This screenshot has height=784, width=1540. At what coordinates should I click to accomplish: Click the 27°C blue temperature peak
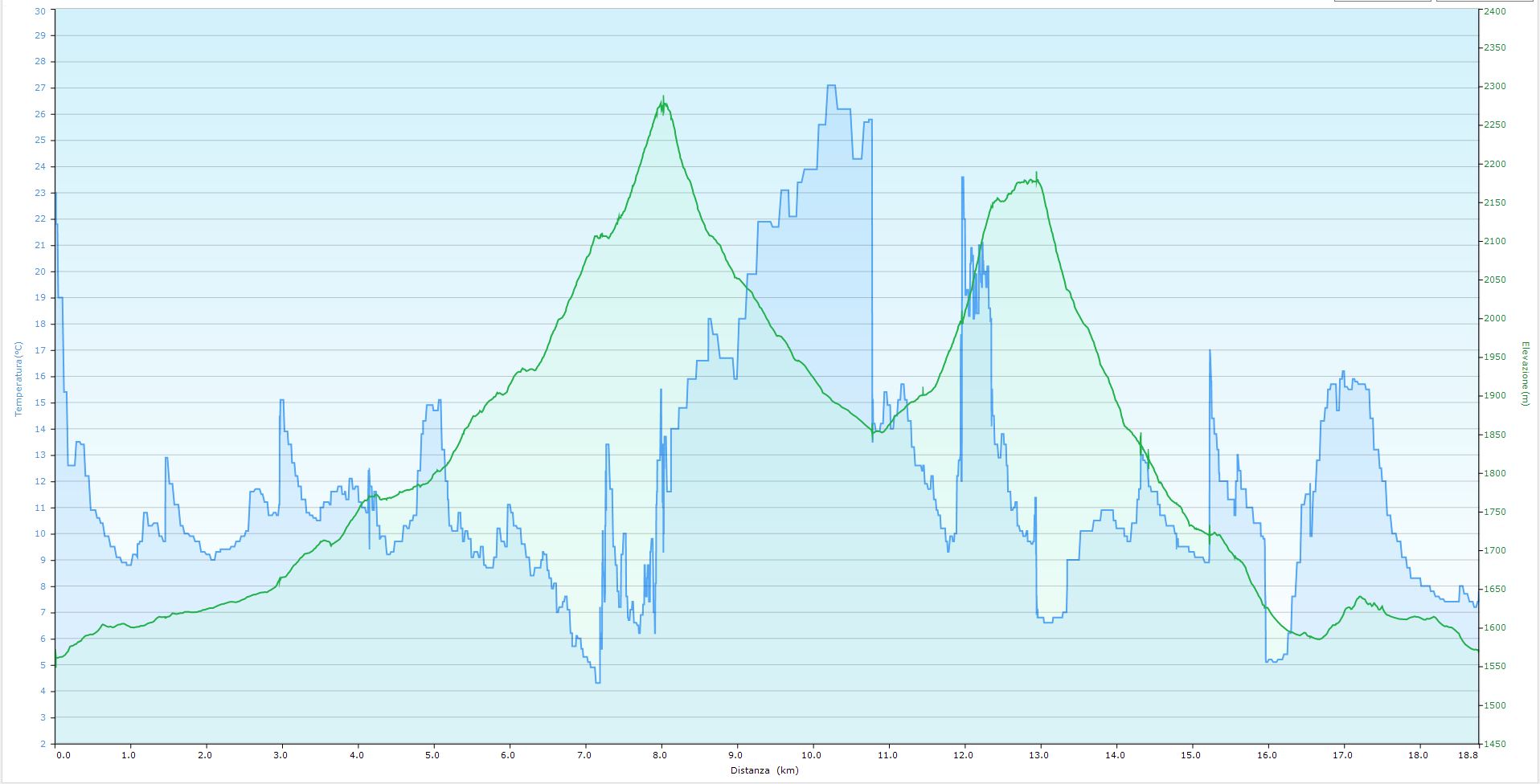pyautogui.click(x=831, y=85)
